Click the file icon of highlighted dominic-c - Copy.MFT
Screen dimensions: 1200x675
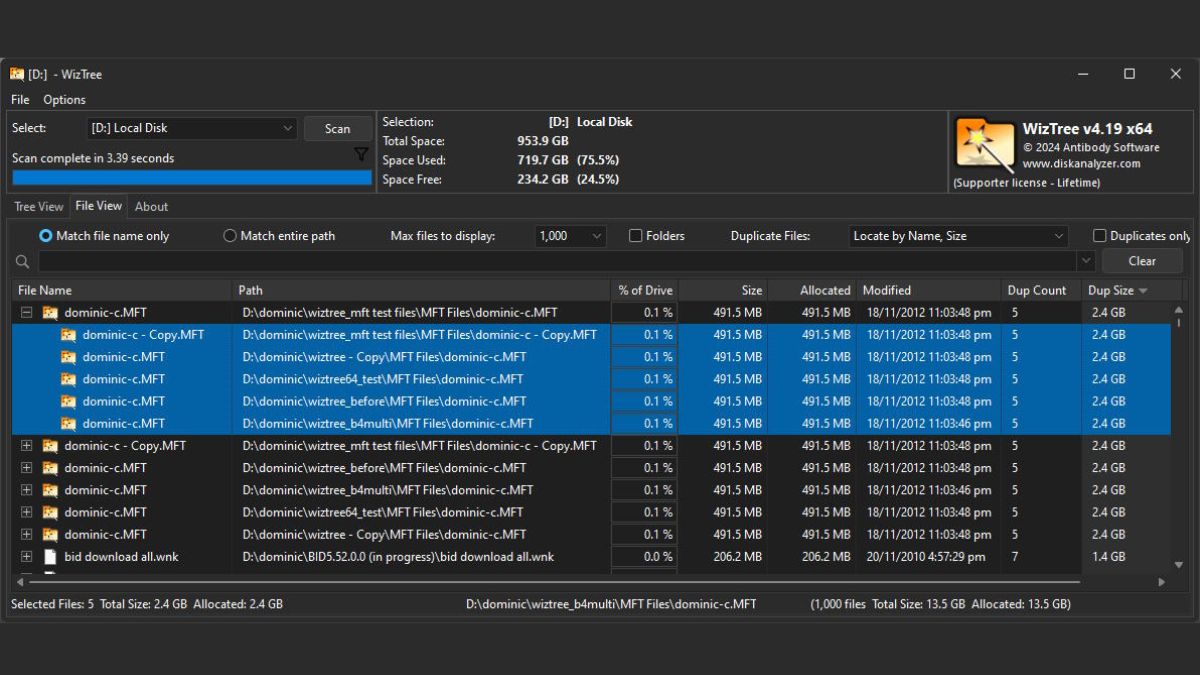68,335
